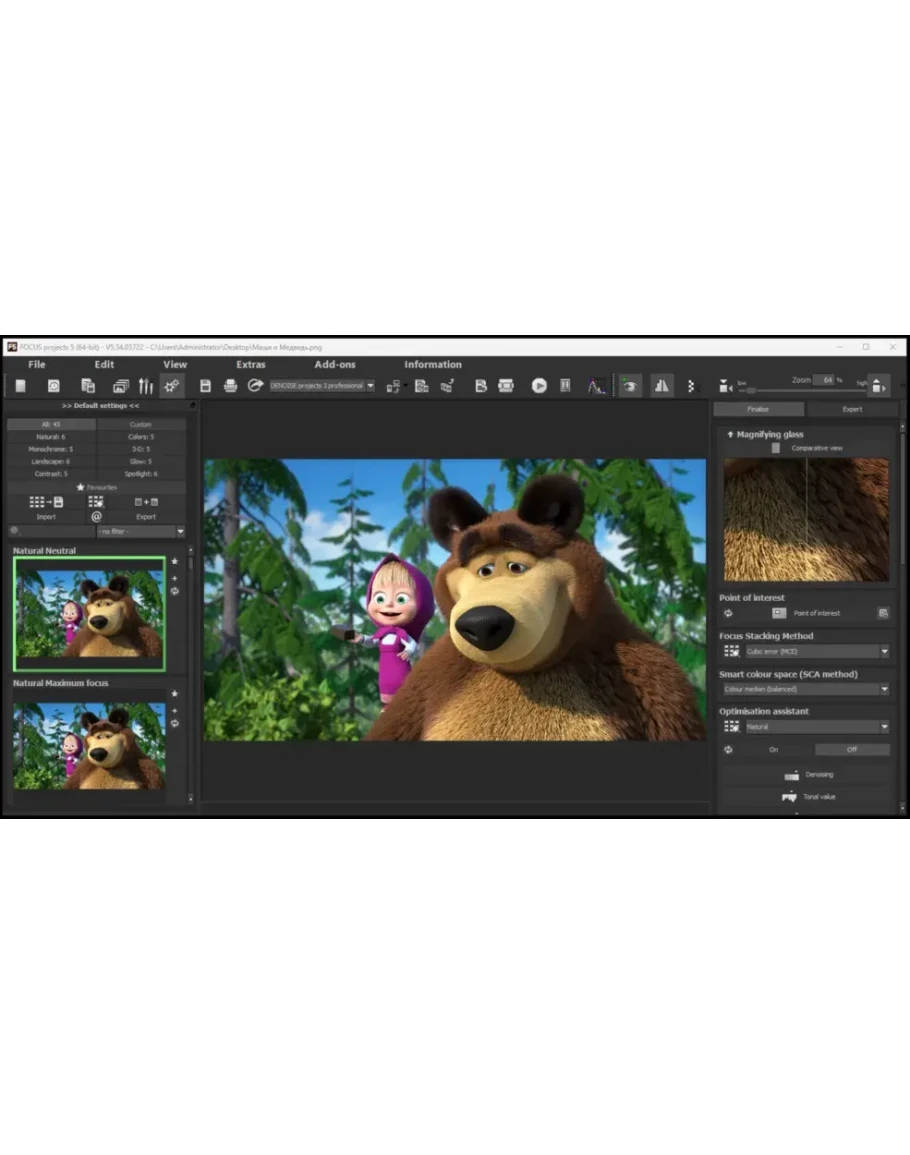Show Favourites presets
Viewport: 910px width, 1155px height.
(x=97, y=488)
